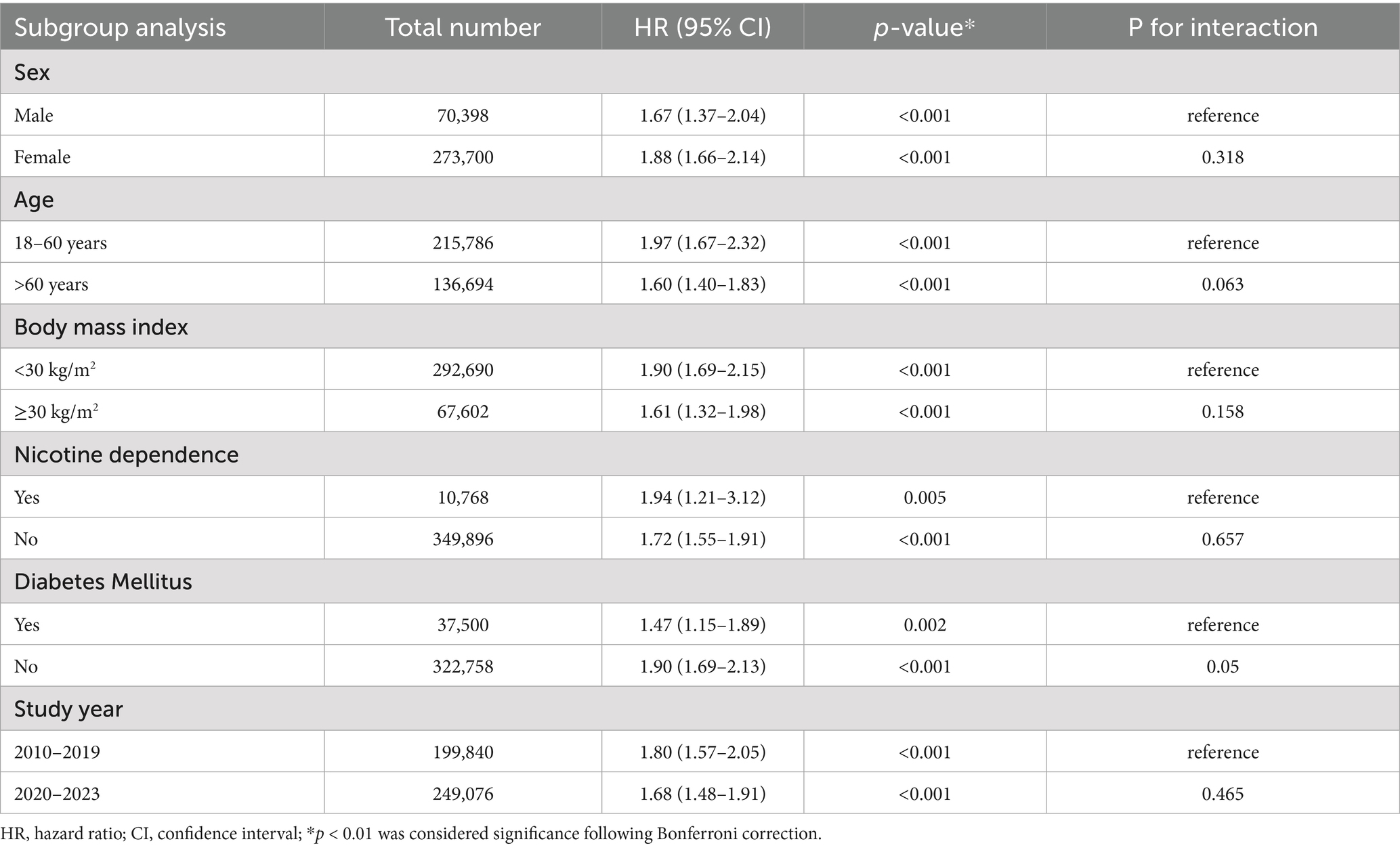Click the total number 322,758 cell

[x=463, y=666]
